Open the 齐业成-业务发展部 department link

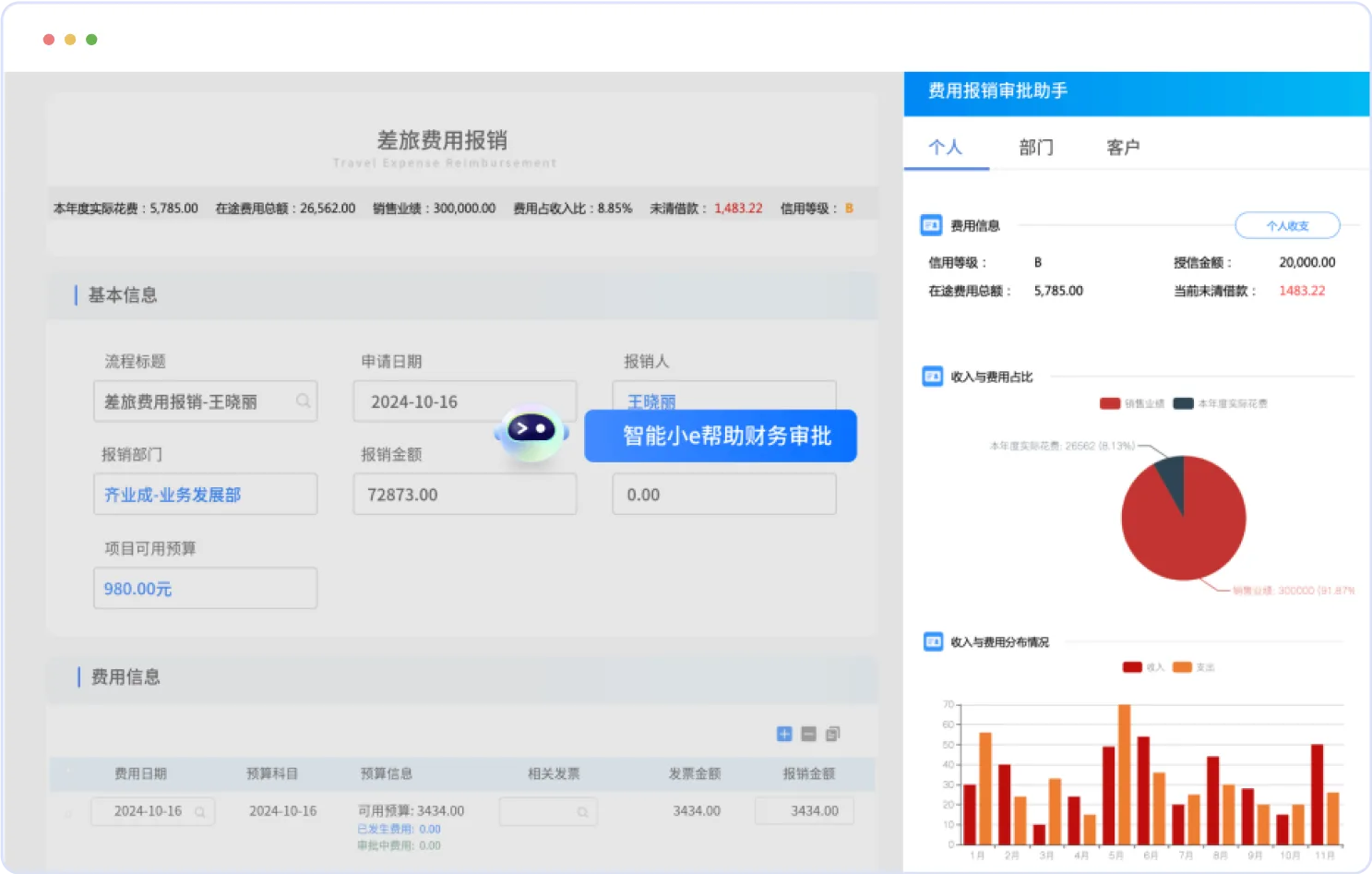click(x=173, y=495)
